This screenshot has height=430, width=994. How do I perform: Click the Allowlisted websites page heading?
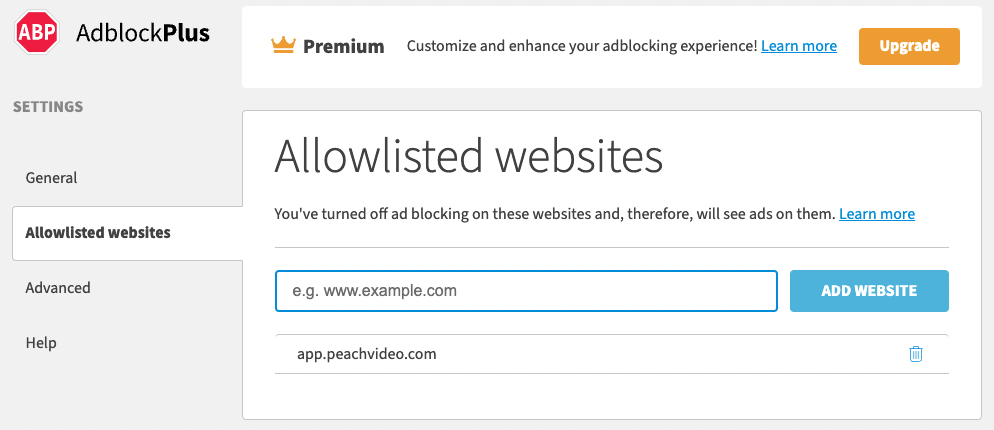tap(468, 157)
